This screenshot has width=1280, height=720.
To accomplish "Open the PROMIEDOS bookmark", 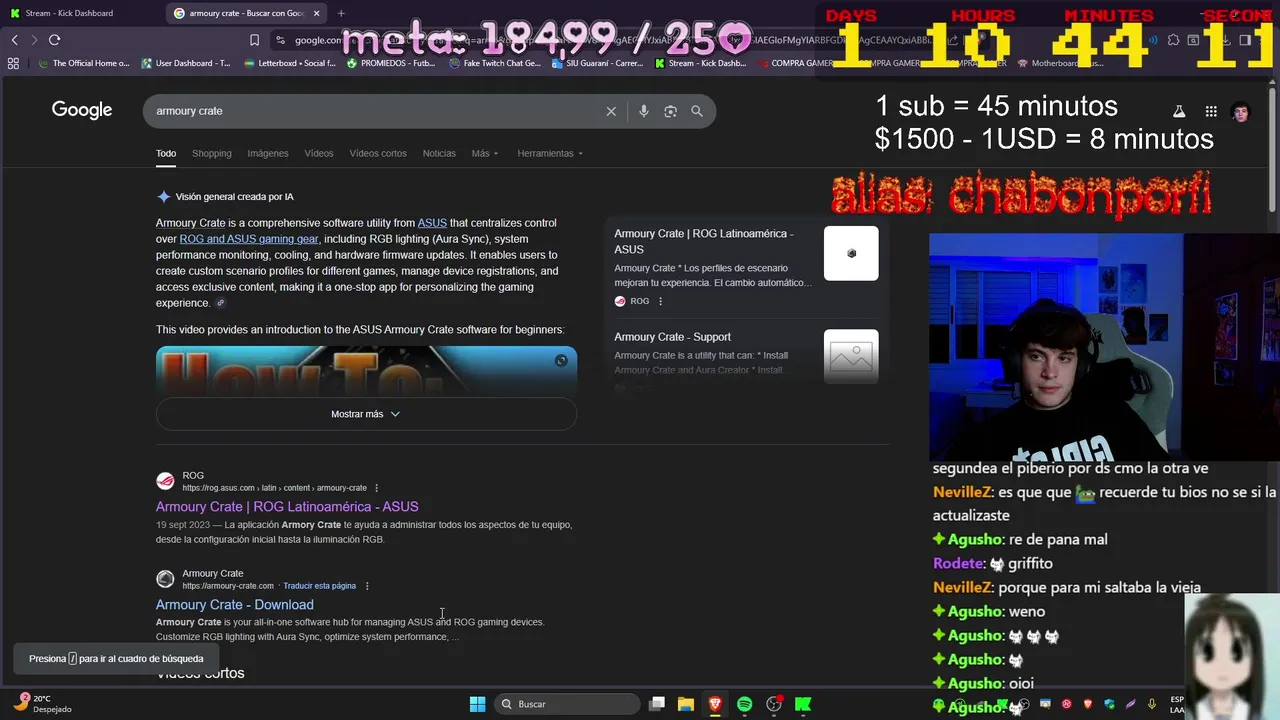I will (x=391, y=63).
